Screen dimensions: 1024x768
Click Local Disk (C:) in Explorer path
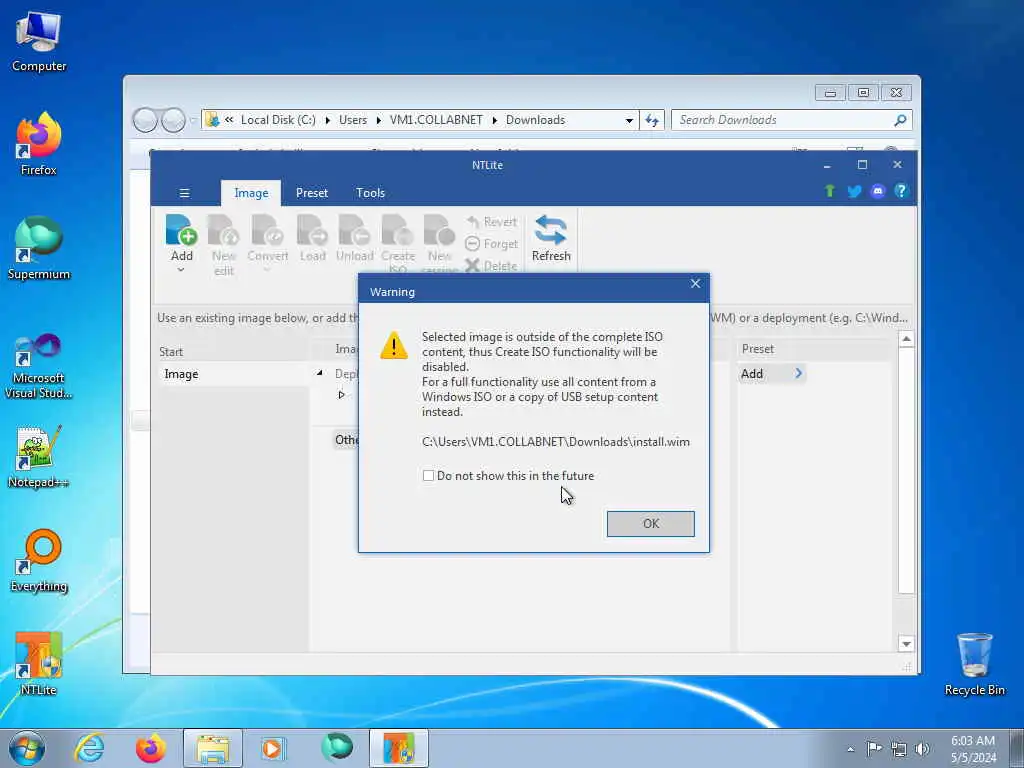[278, 120]
